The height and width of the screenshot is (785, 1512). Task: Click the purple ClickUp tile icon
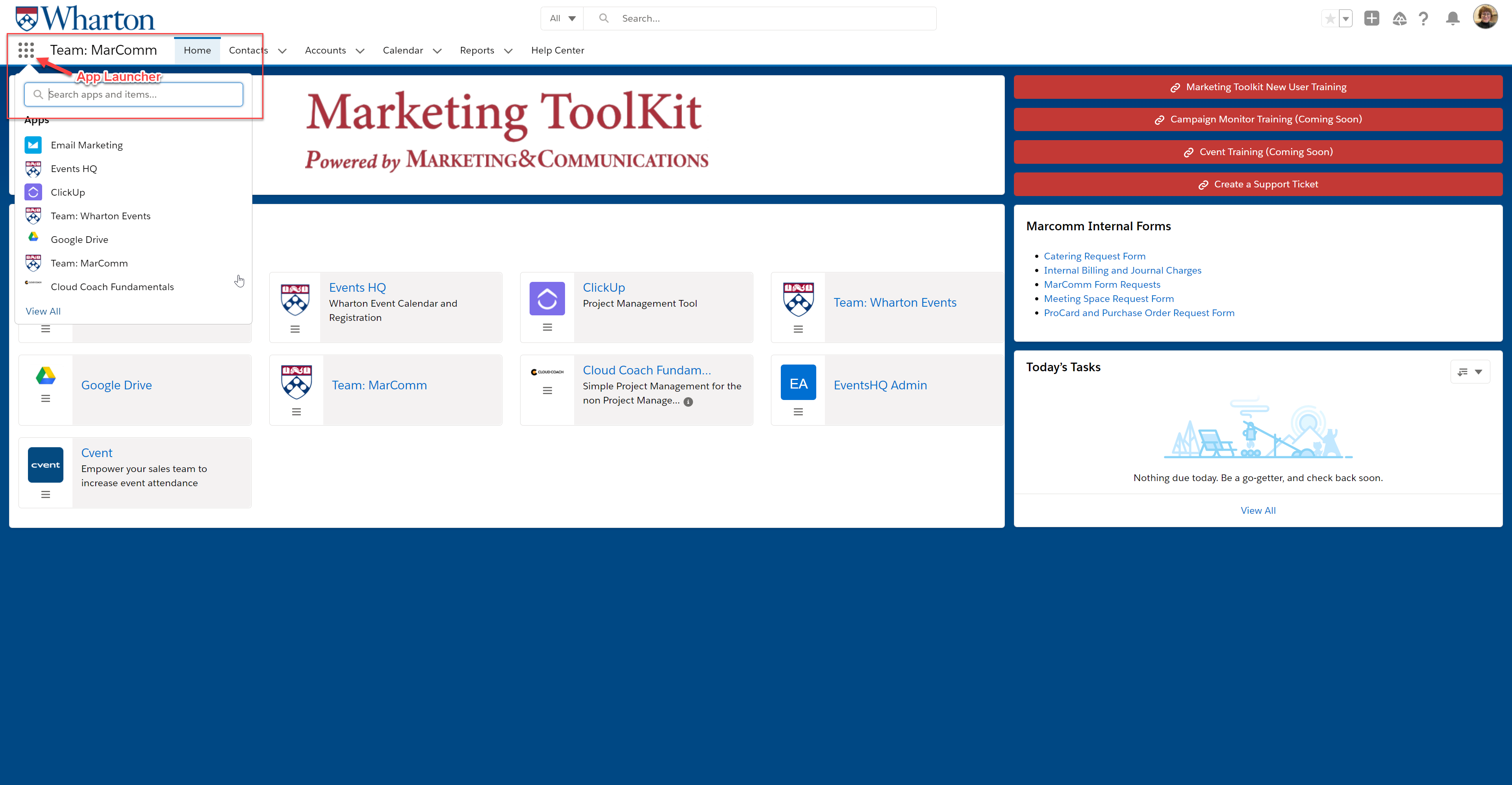click(547, 299)
